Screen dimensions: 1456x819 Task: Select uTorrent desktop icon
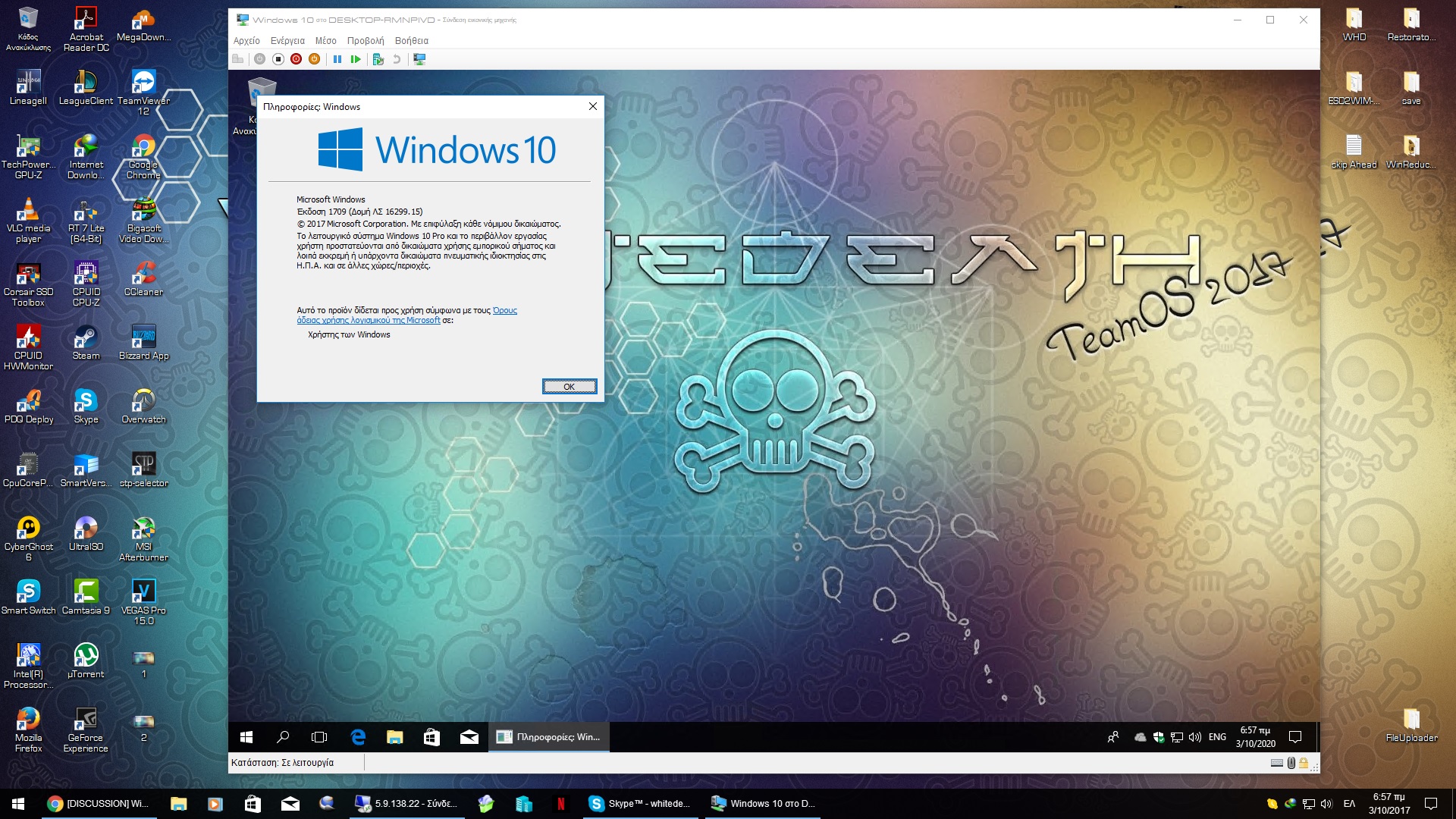pyautogui.click(x=86, y=661)
